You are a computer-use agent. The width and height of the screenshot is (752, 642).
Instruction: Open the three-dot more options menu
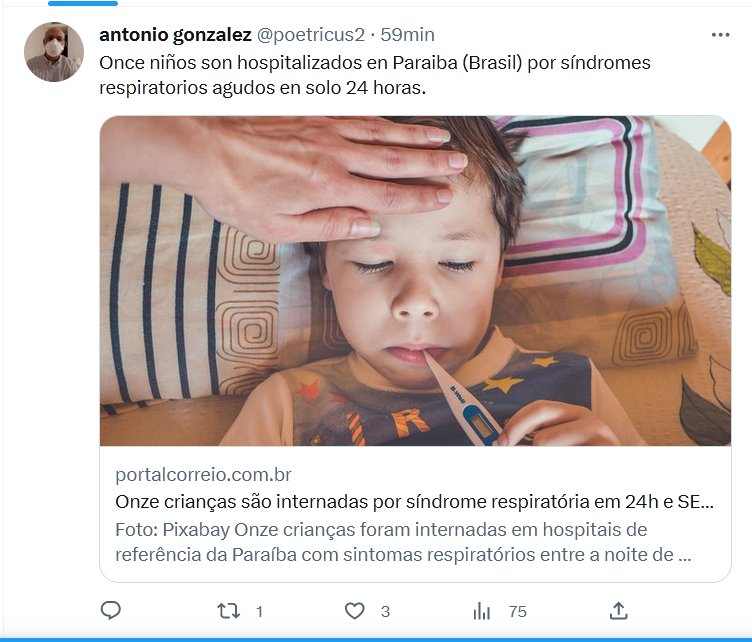(x=720, y=35)
